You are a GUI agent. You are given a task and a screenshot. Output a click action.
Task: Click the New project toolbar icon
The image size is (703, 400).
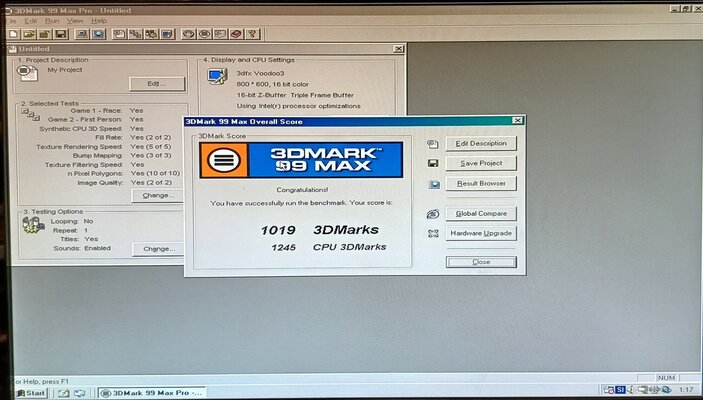(12, 34)
